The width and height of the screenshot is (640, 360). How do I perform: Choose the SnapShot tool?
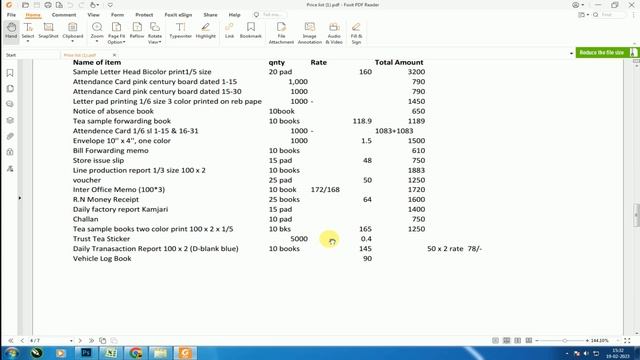(48, 31)
